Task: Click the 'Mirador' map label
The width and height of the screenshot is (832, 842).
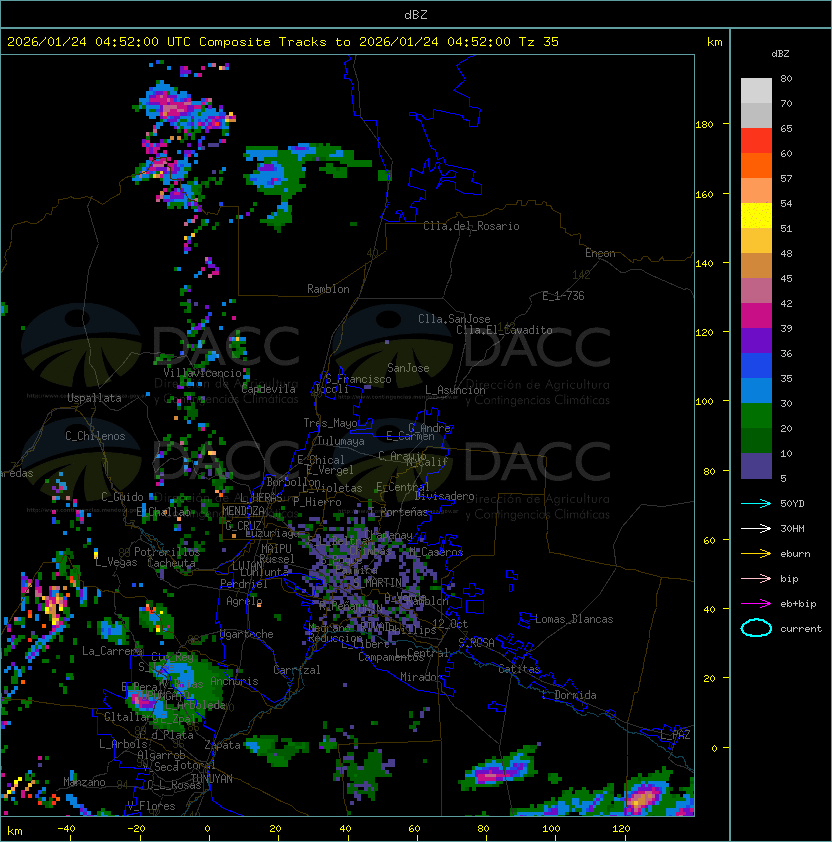Action: (x=421, y=677)
